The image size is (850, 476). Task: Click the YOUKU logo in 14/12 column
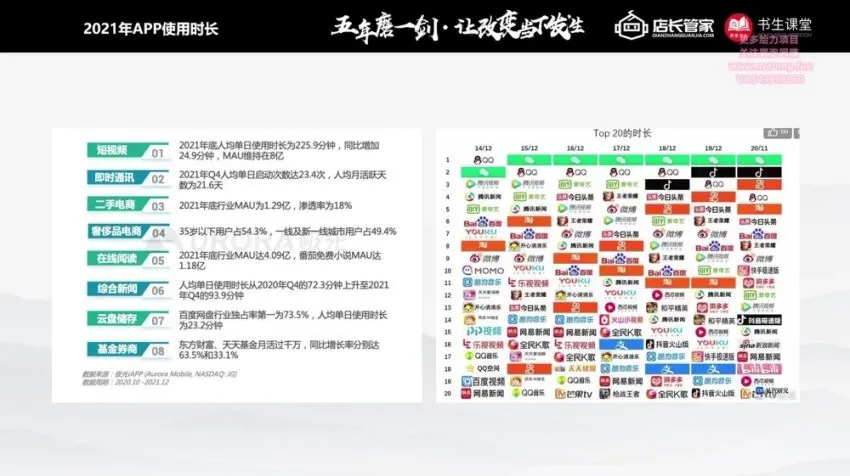tap(481, 233)
